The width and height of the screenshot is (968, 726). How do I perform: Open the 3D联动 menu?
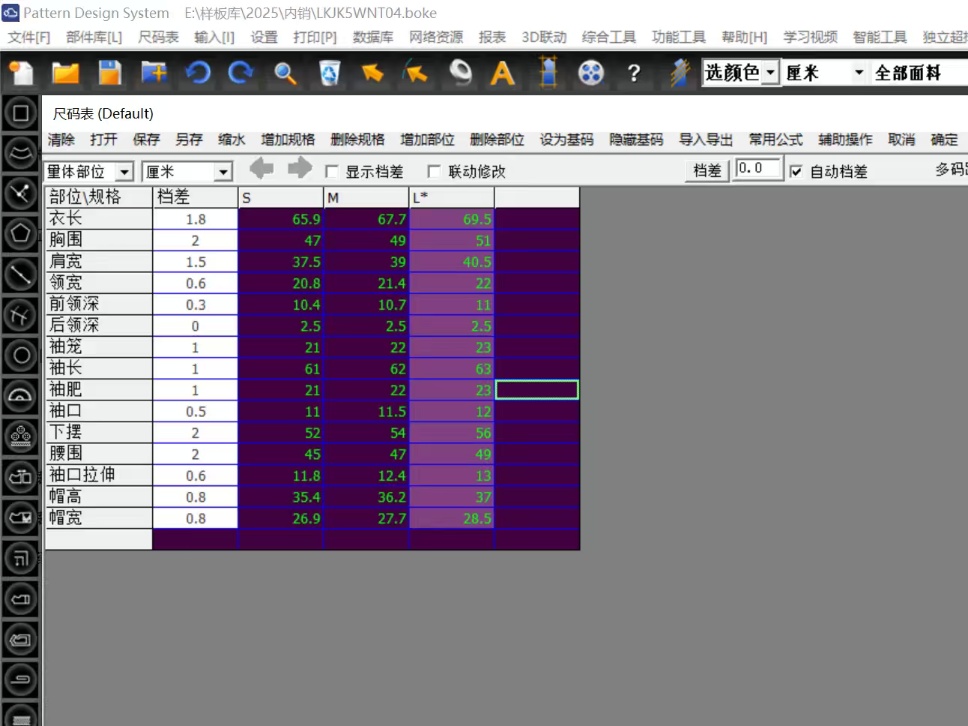coord(544,37)
